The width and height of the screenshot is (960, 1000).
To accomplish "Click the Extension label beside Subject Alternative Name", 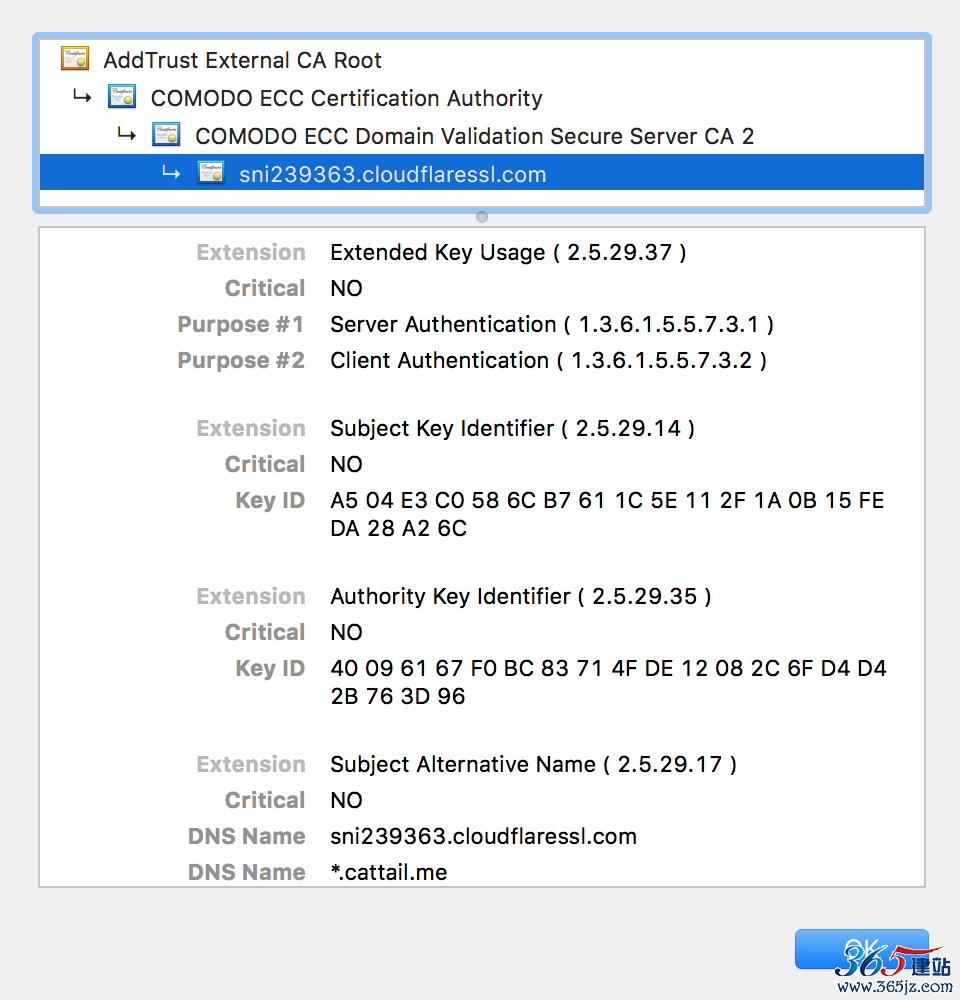I will (x=251, y=764).
